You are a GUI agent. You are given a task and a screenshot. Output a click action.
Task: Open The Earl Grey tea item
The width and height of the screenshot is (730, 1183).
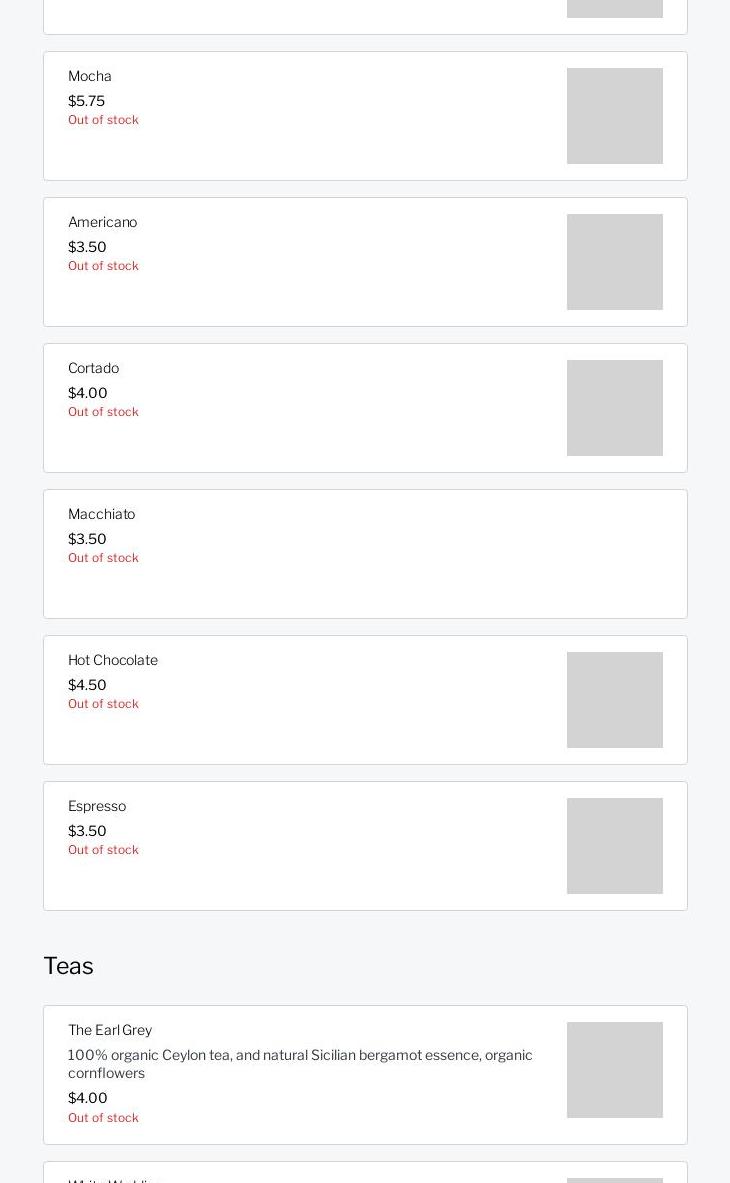click(110, 1030)
